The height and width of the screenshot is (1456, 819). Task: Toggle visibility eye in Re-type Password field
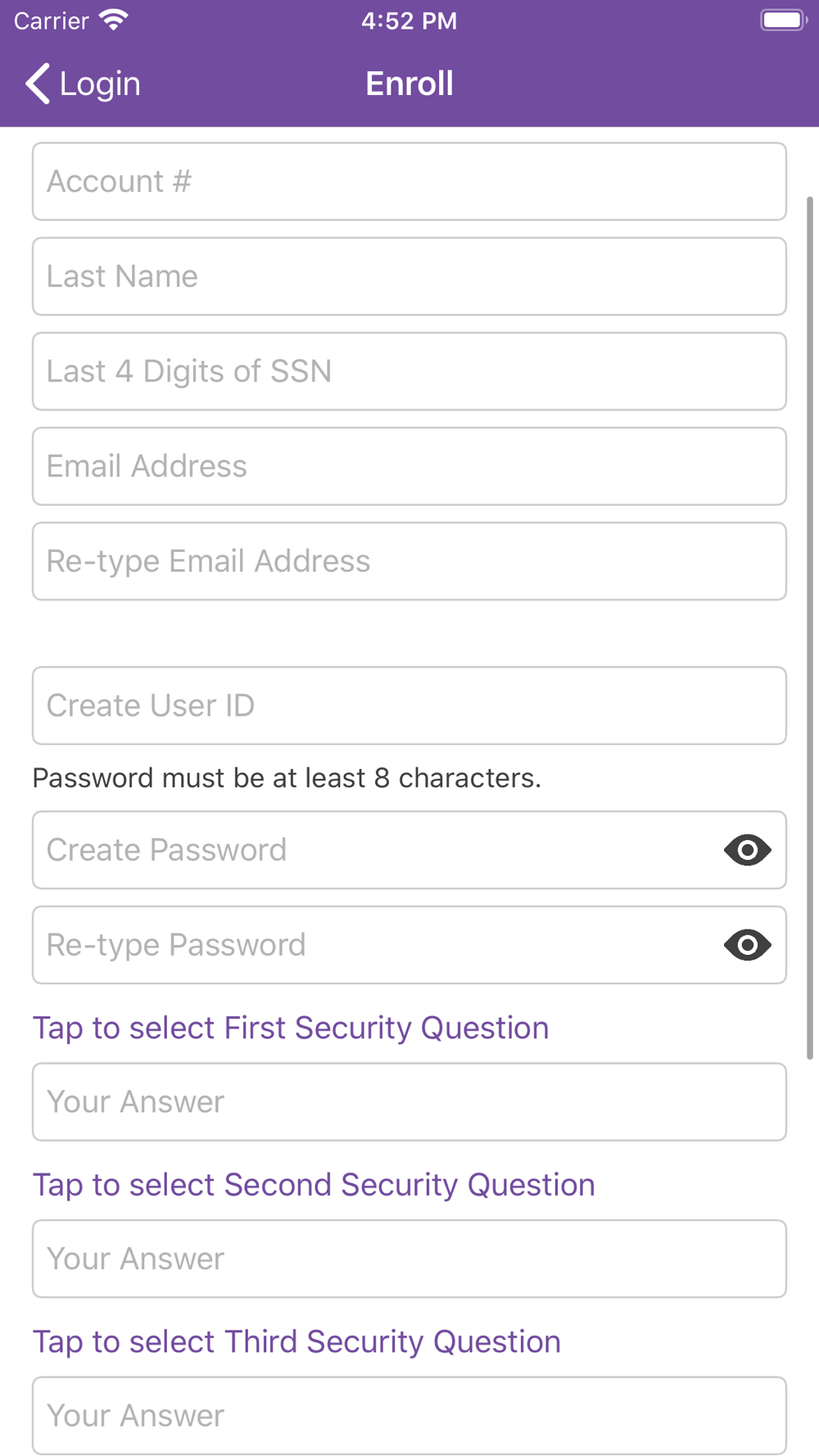click(x=747, y=945)
